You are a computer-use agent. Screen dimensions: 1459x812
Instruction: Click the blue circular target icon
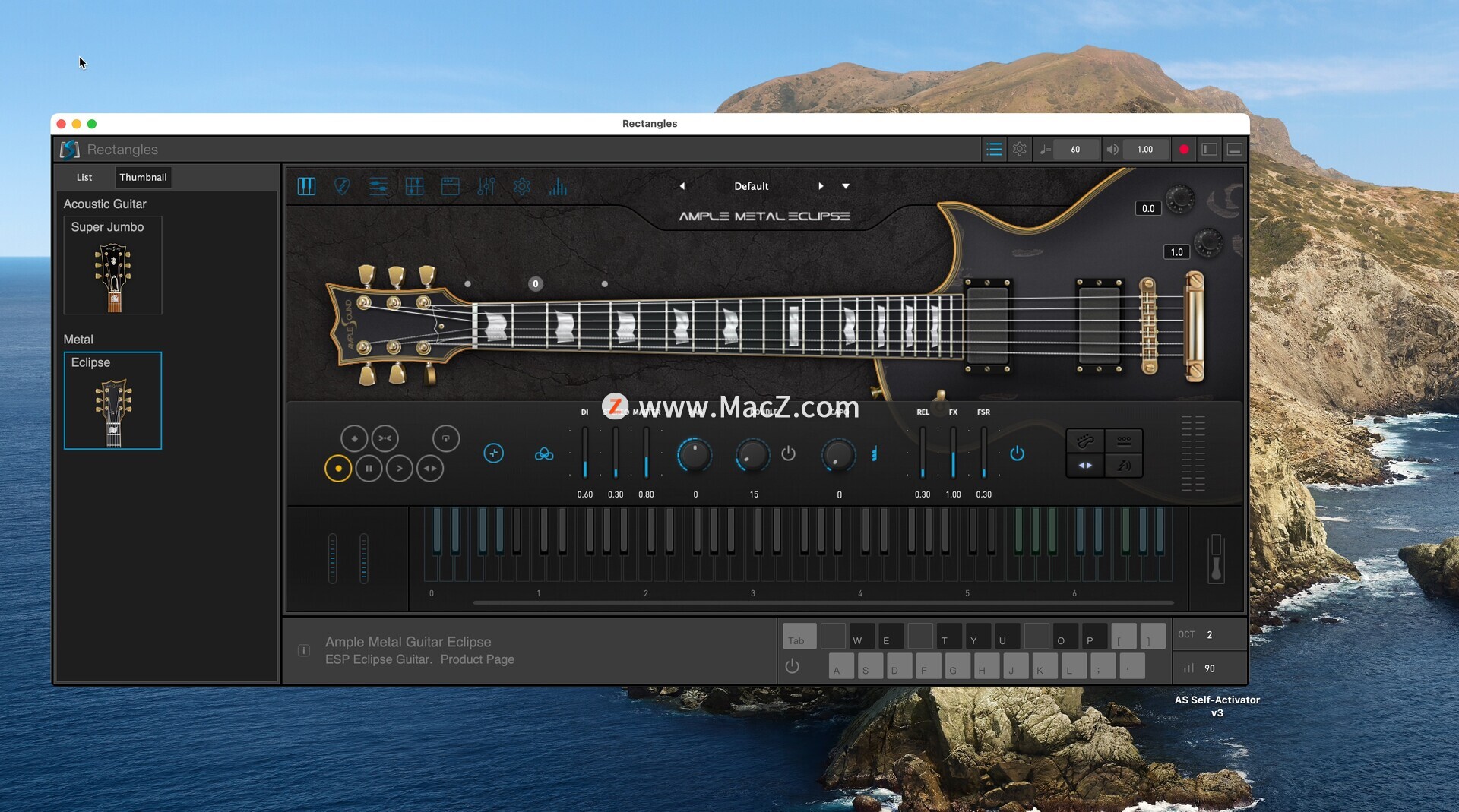pos(493,453)
